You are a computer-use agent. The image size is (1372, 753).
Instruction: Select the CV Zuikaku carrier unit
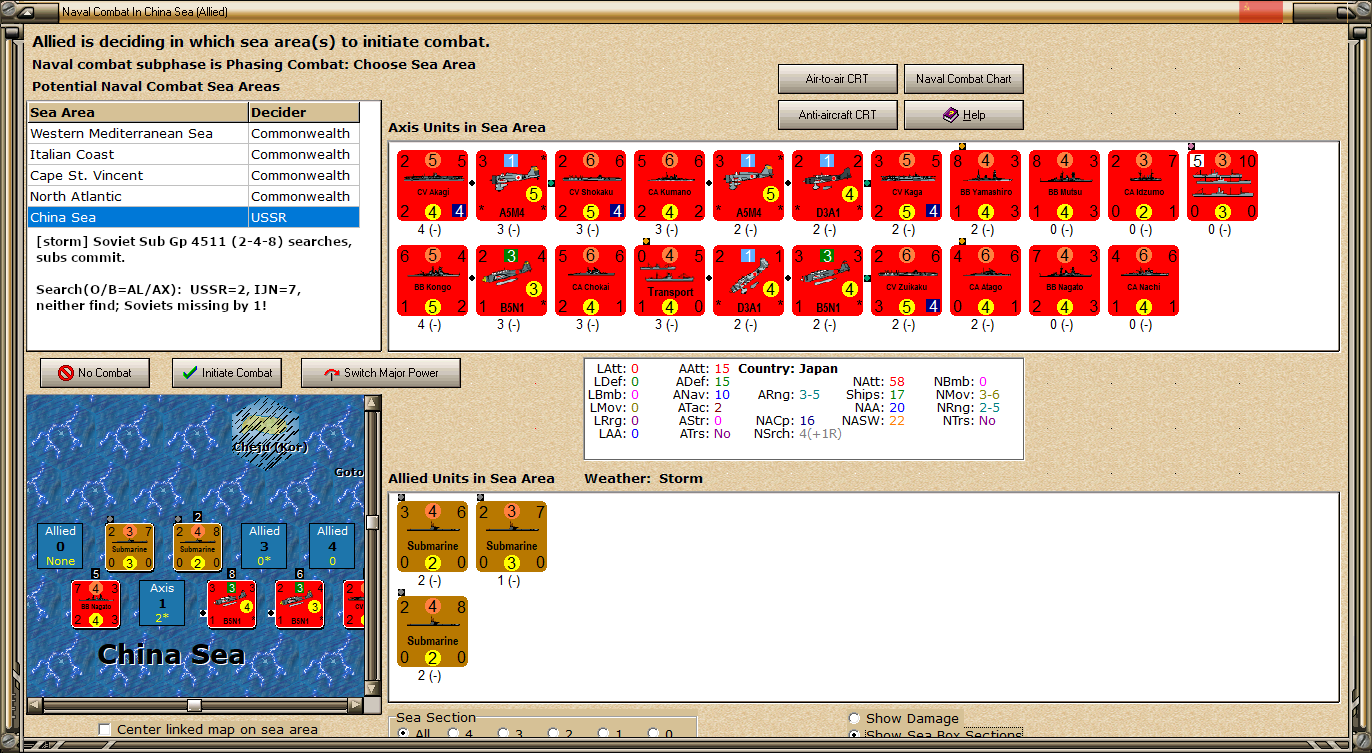(x=907, y=281)
